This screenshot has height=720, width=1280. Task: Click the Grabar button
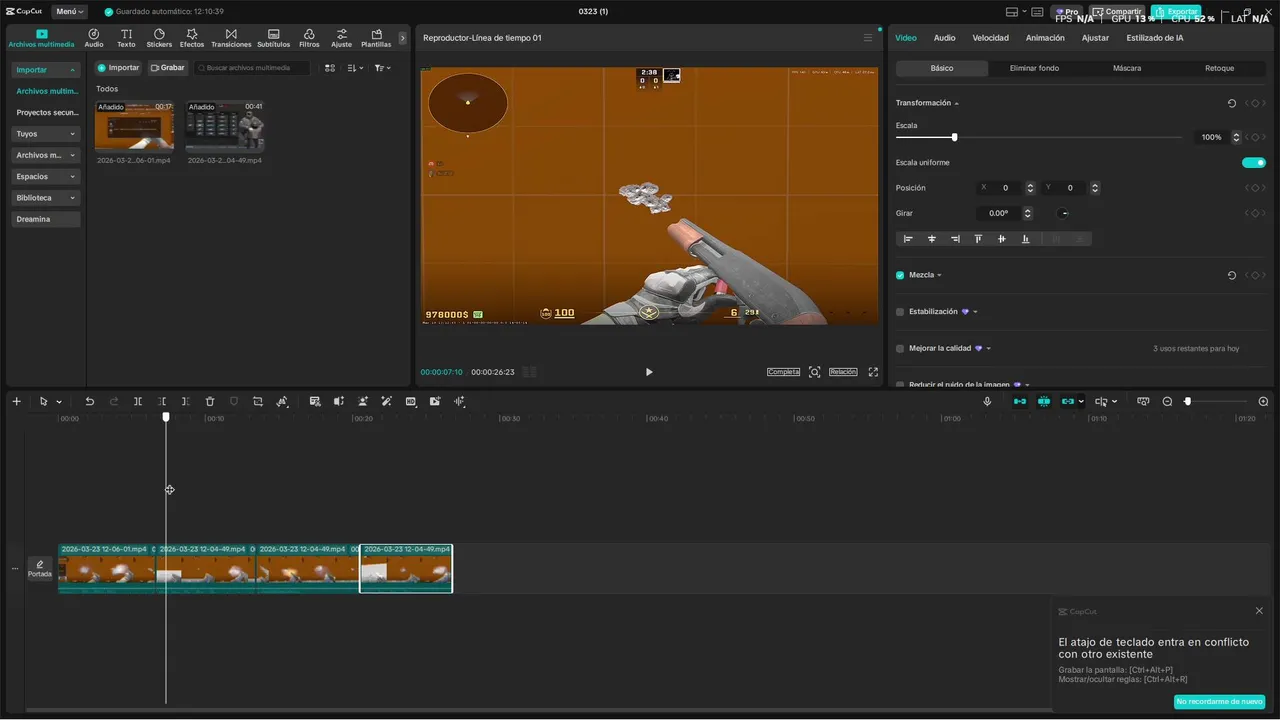click(168, 68)
